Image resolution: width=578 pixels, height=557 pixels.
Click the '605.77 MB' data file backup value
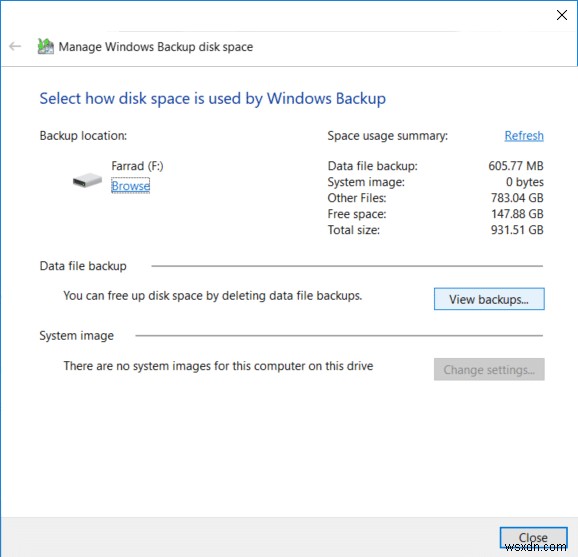point(516,166)
